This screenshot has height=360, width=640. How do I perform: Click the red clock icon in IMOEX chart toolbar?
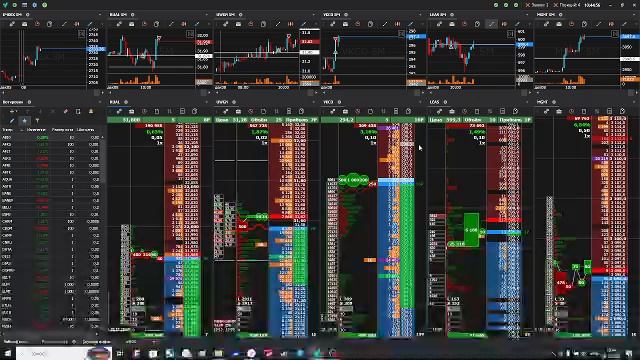point(37,24)
